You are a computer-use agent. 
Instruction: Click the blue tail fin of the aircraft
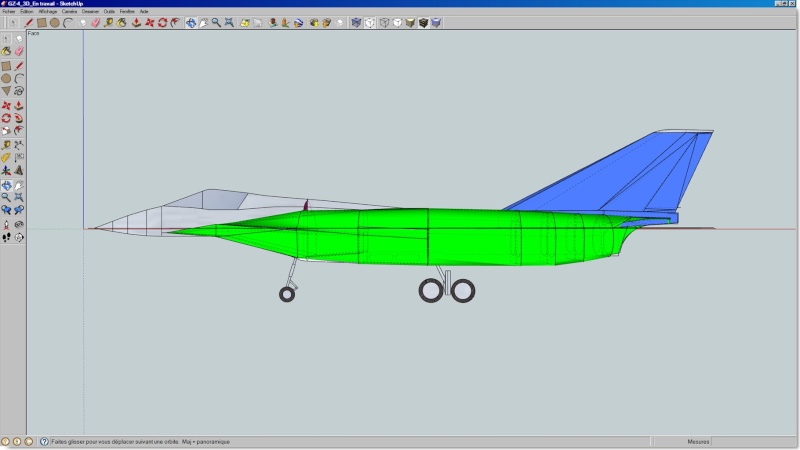click(x=638, y=176)
